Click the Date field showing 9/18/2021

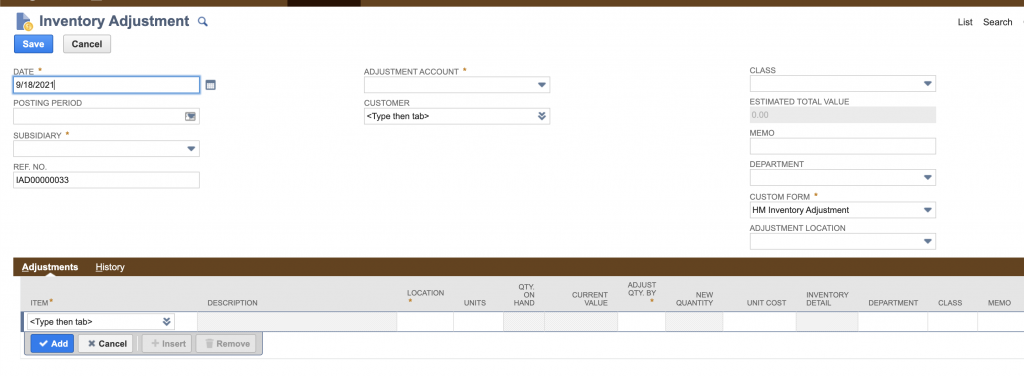point(106,85)
